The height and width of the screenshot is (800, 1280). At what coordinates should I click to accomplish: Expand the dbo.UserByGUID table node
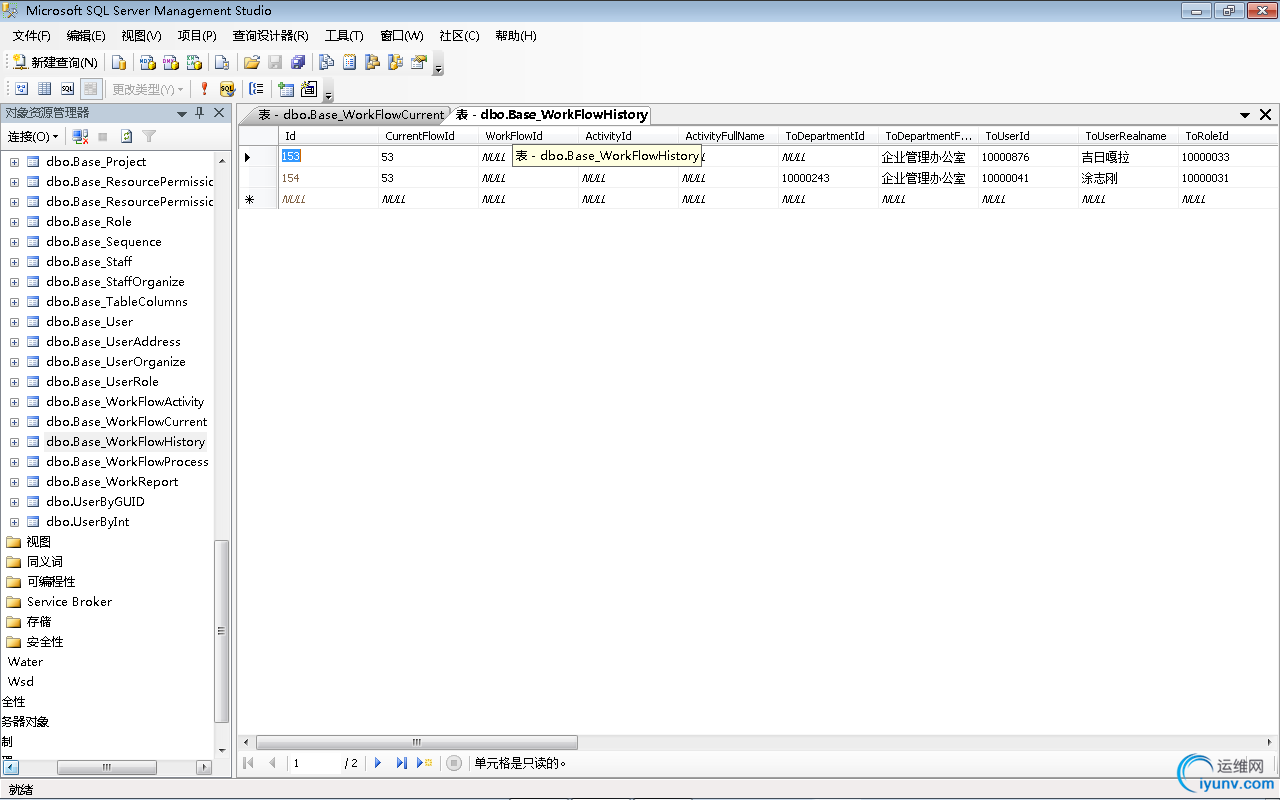pyautogui.click(x=14, y=502)
